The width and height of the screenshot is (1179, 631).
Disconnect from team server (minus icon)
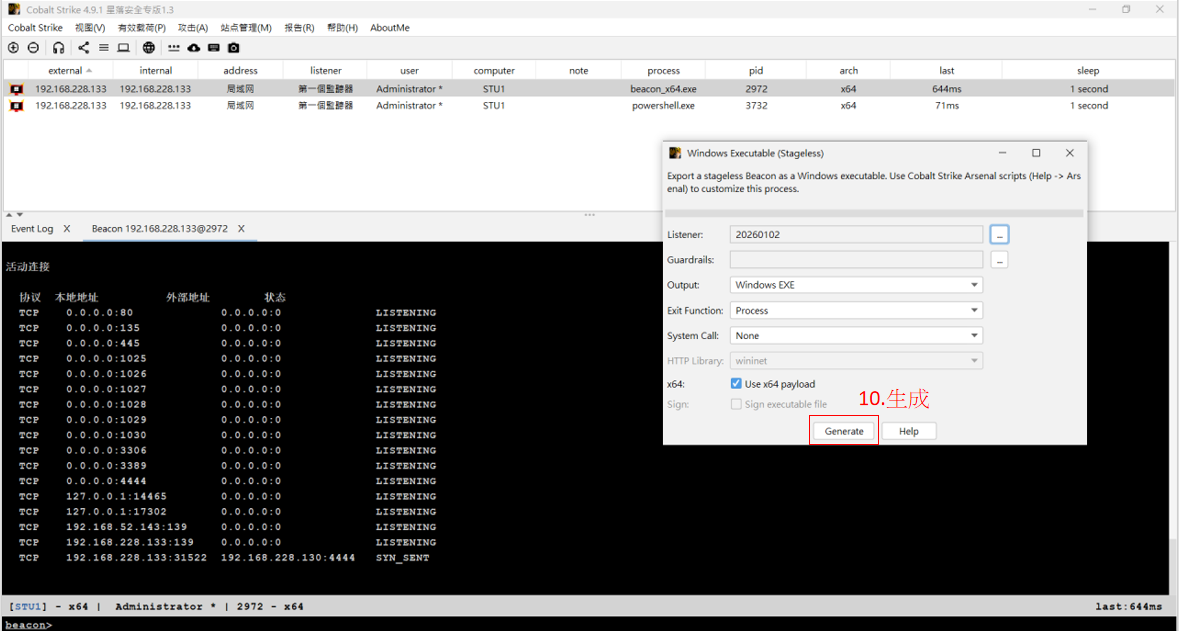(x=33, y=48)
